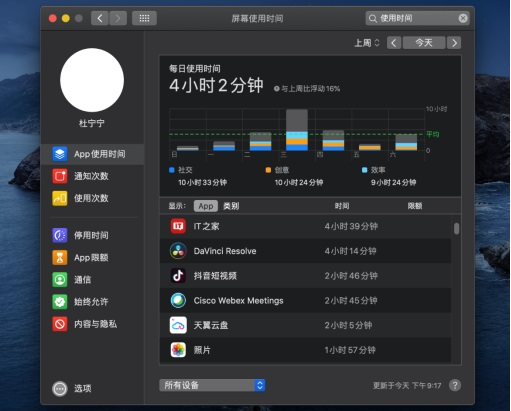Show all preferences grid
511x411 pixels.
(144, 18)
